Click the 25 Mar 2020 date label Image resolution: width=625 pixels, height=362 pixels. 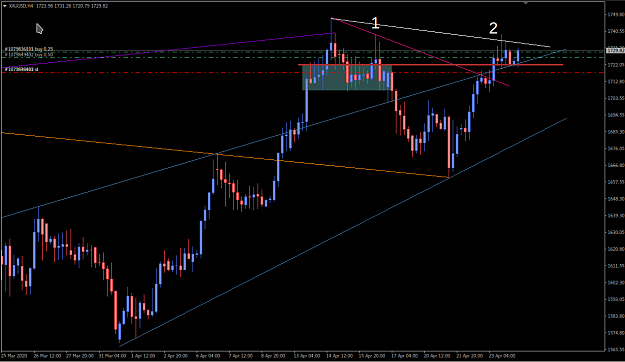pyautogui.click(x=14, y=356)
